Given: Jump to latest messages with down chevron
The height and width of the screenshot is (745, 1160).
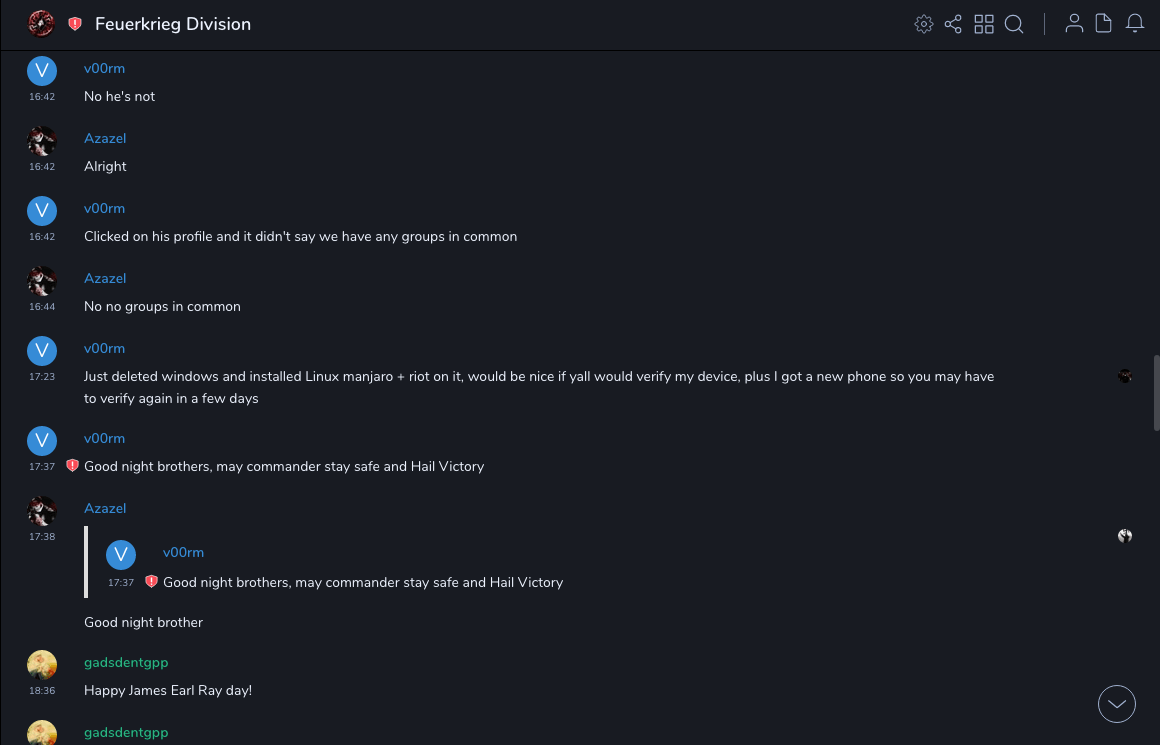Looking at the screenshot, I should 1117,704.
